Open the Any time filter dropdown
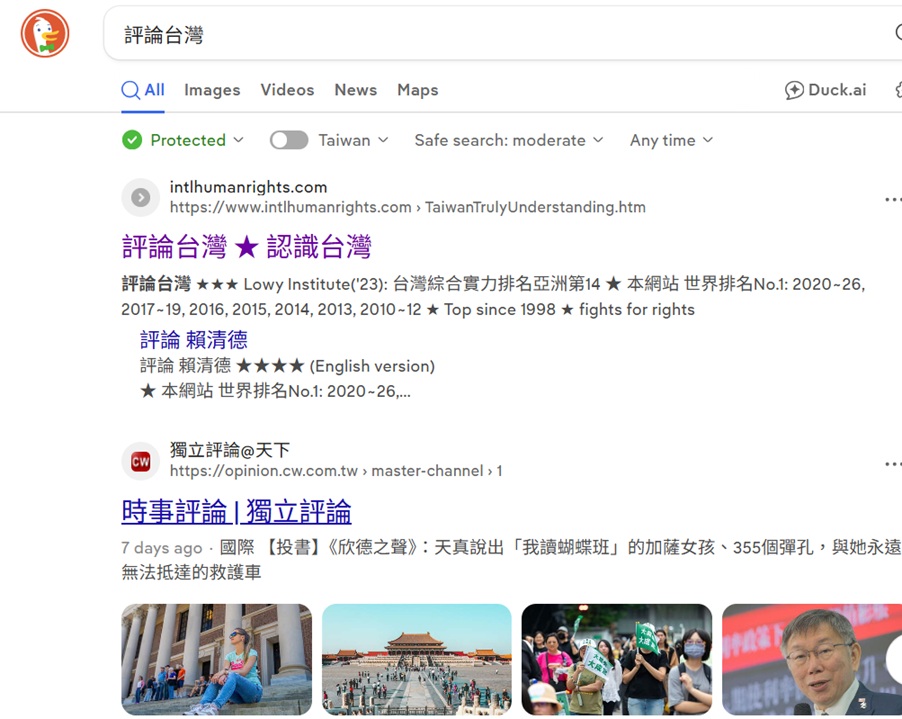The height and width of the screenshot is (719, 902). [671, 140]
